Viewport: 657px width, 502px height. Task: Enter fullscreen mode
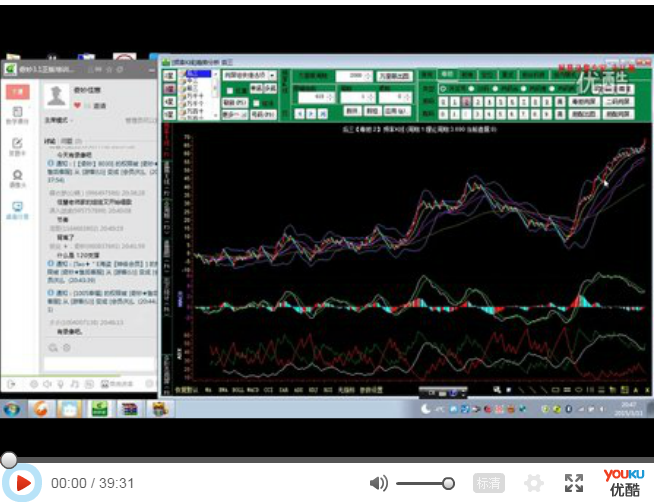[574, 484]
